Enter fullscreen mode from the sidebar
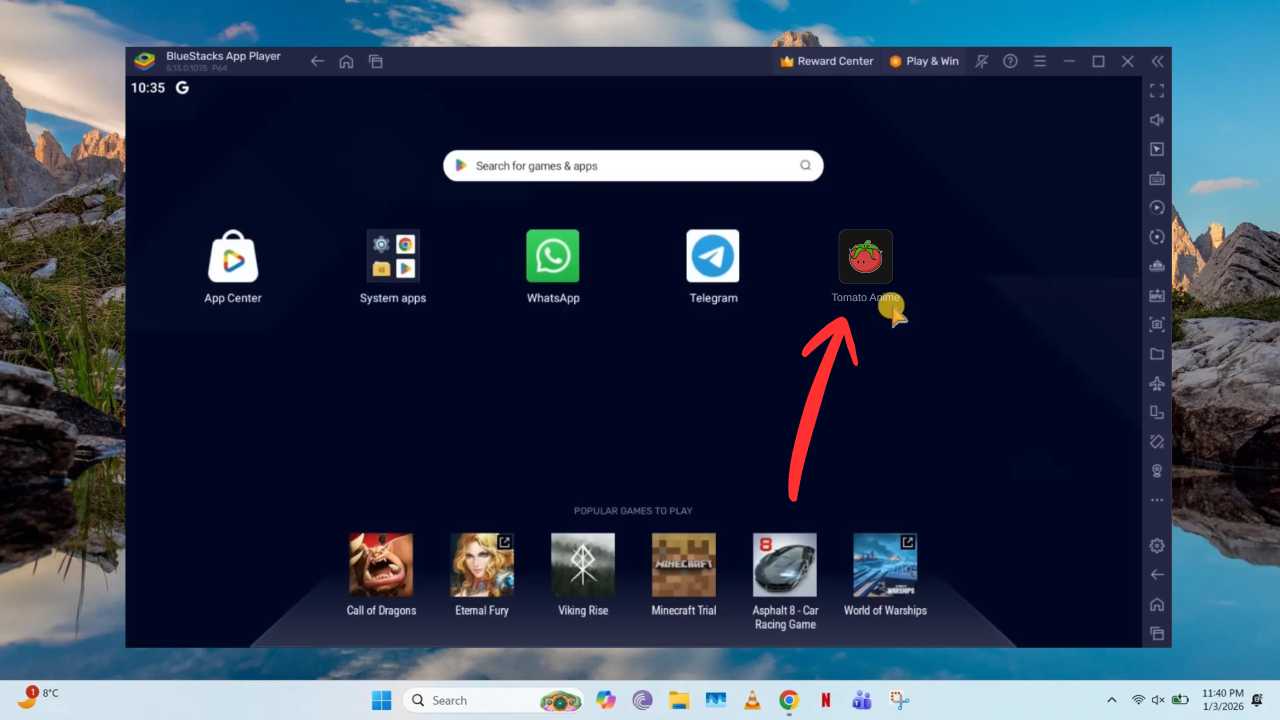The height and width of the screenshot is (720, 1280). click(x=1157, y=91)
